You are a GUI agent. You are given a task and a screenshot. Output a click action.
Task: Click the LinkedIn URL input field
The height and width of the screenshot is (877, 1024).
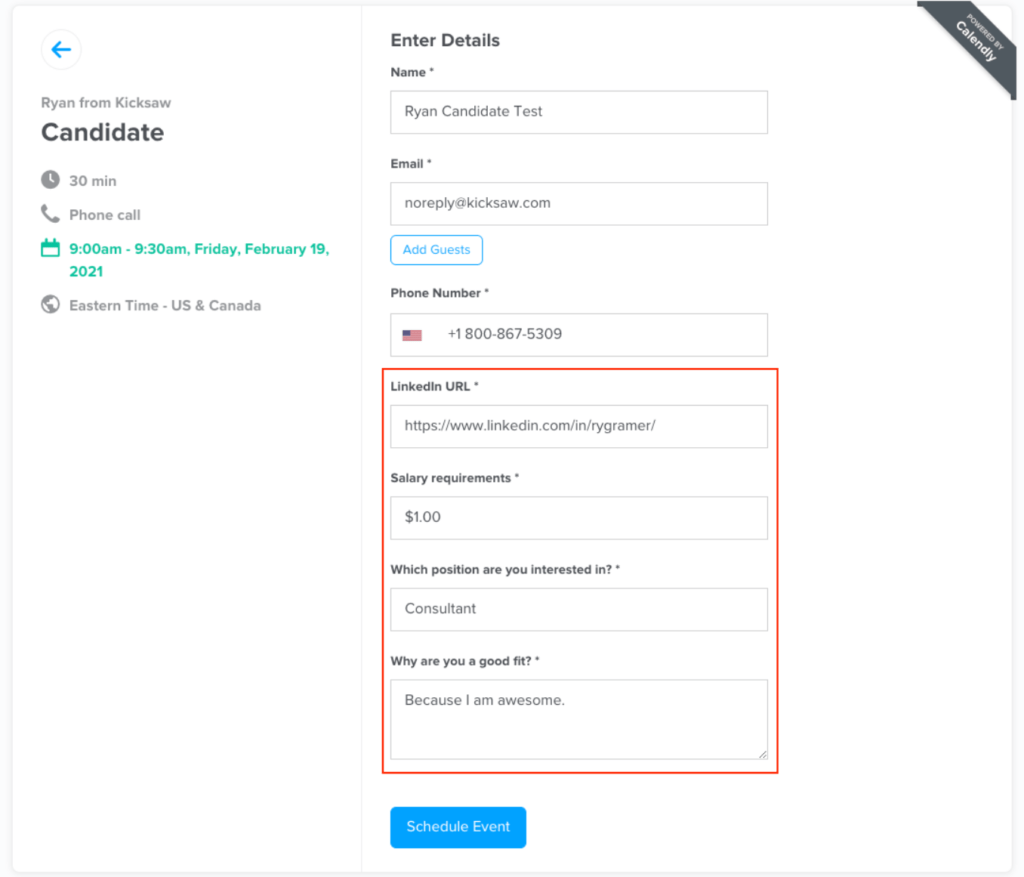(579, 426)
